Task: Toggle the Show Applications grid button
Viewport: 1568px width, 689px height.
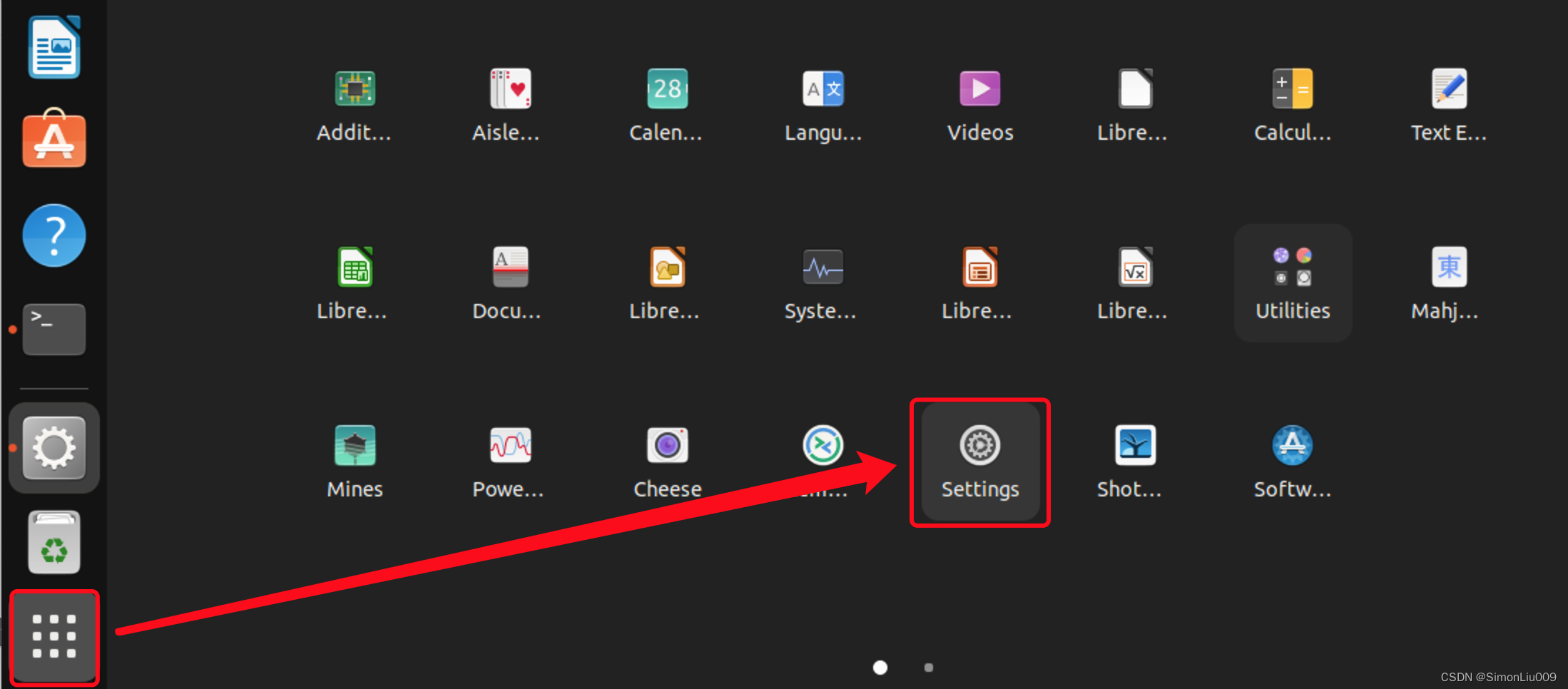Action: tap(54, 636)
